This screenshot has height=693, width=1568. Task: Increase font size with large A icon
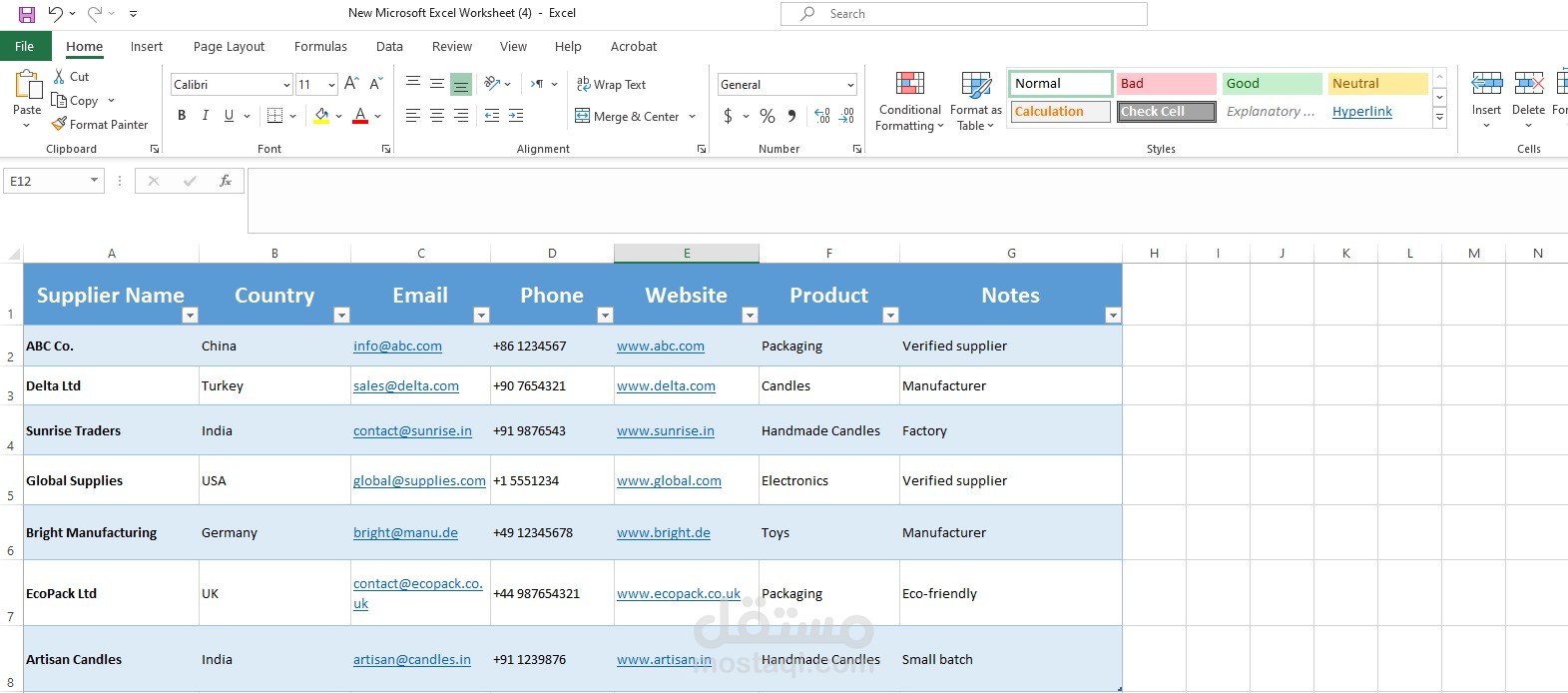(x=351, y=84)
